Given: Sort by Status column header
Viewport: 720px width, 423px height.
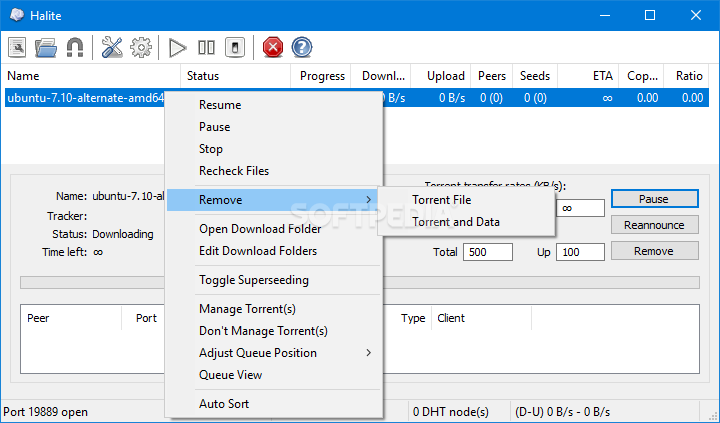Looking at the screenshot, I should click(x=236, y=76).
